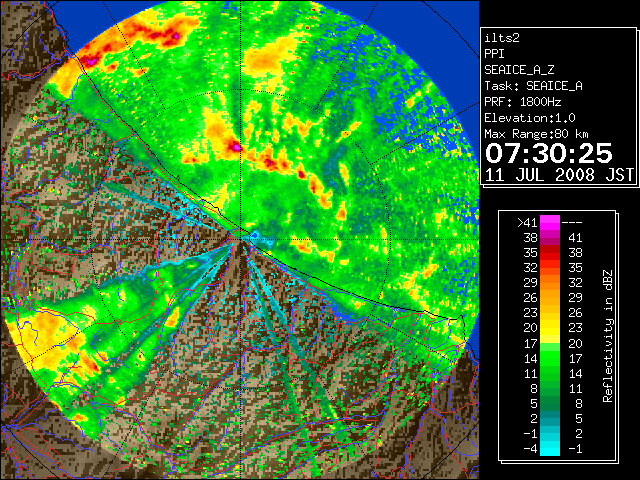
Task: Click the "PRF: 1800Hz" value
Action: [x=523, y=102]
